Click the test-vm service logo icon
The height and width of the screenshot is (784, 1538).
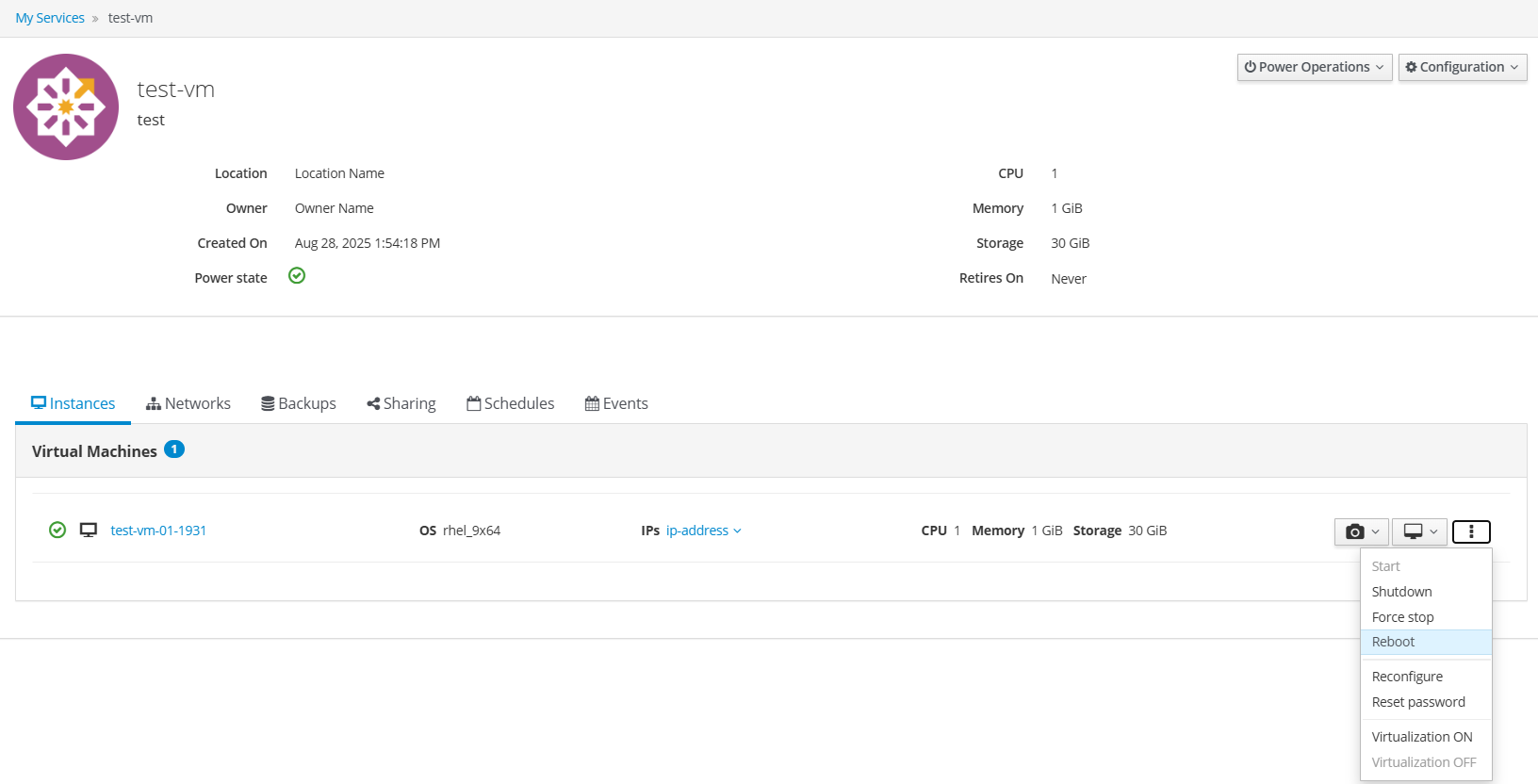coord(66,106)
